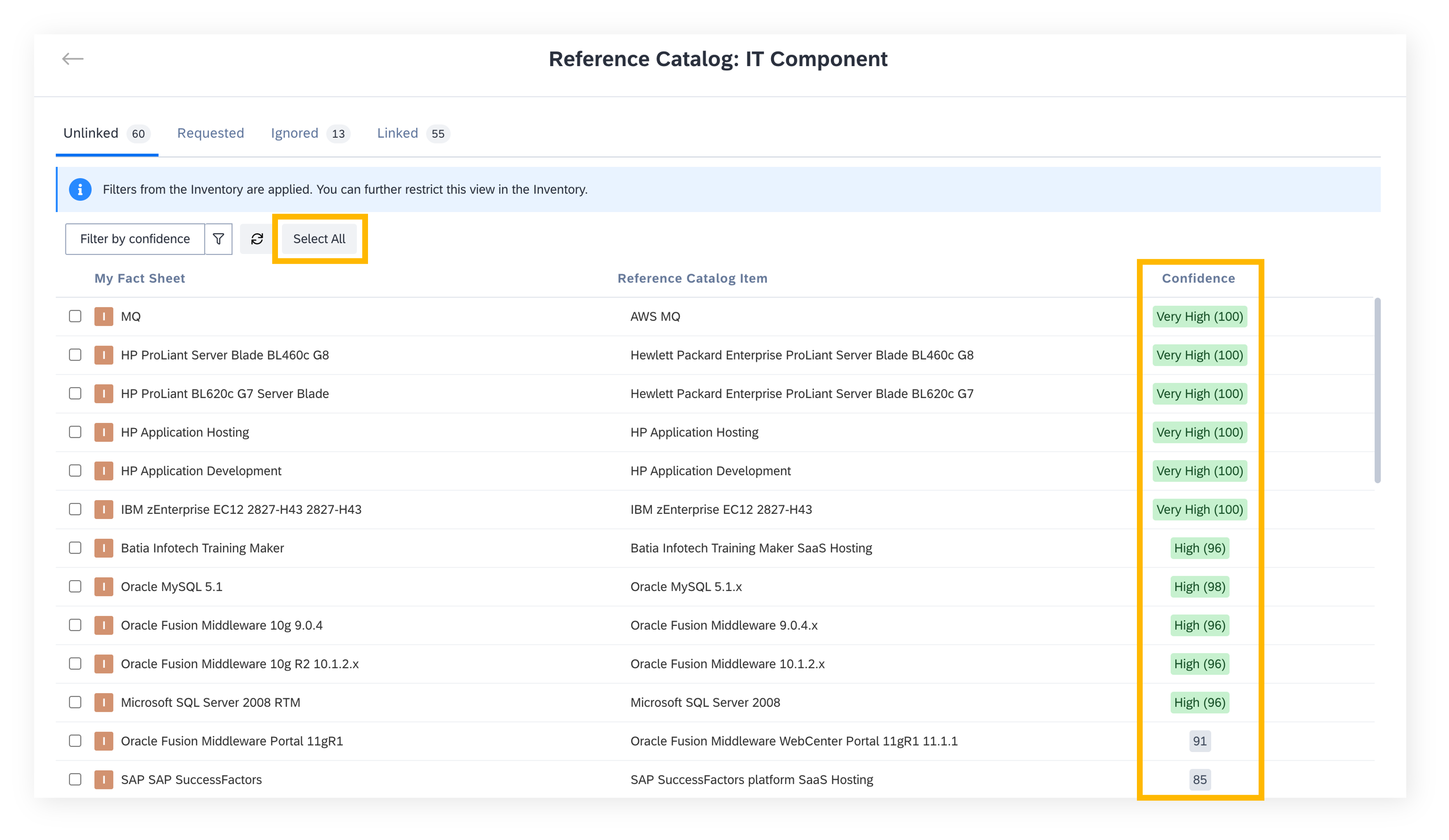The width and height of the screenshot is (1449, 840).
Task: Tick the Oracle MySQL 5.1 checkbox
Action: [75, 586]
